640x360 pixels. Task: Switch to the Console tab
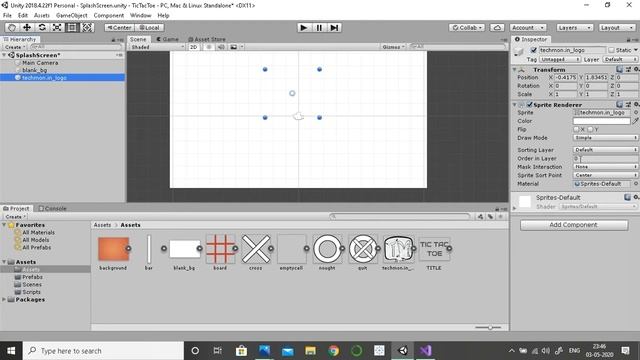52,209
